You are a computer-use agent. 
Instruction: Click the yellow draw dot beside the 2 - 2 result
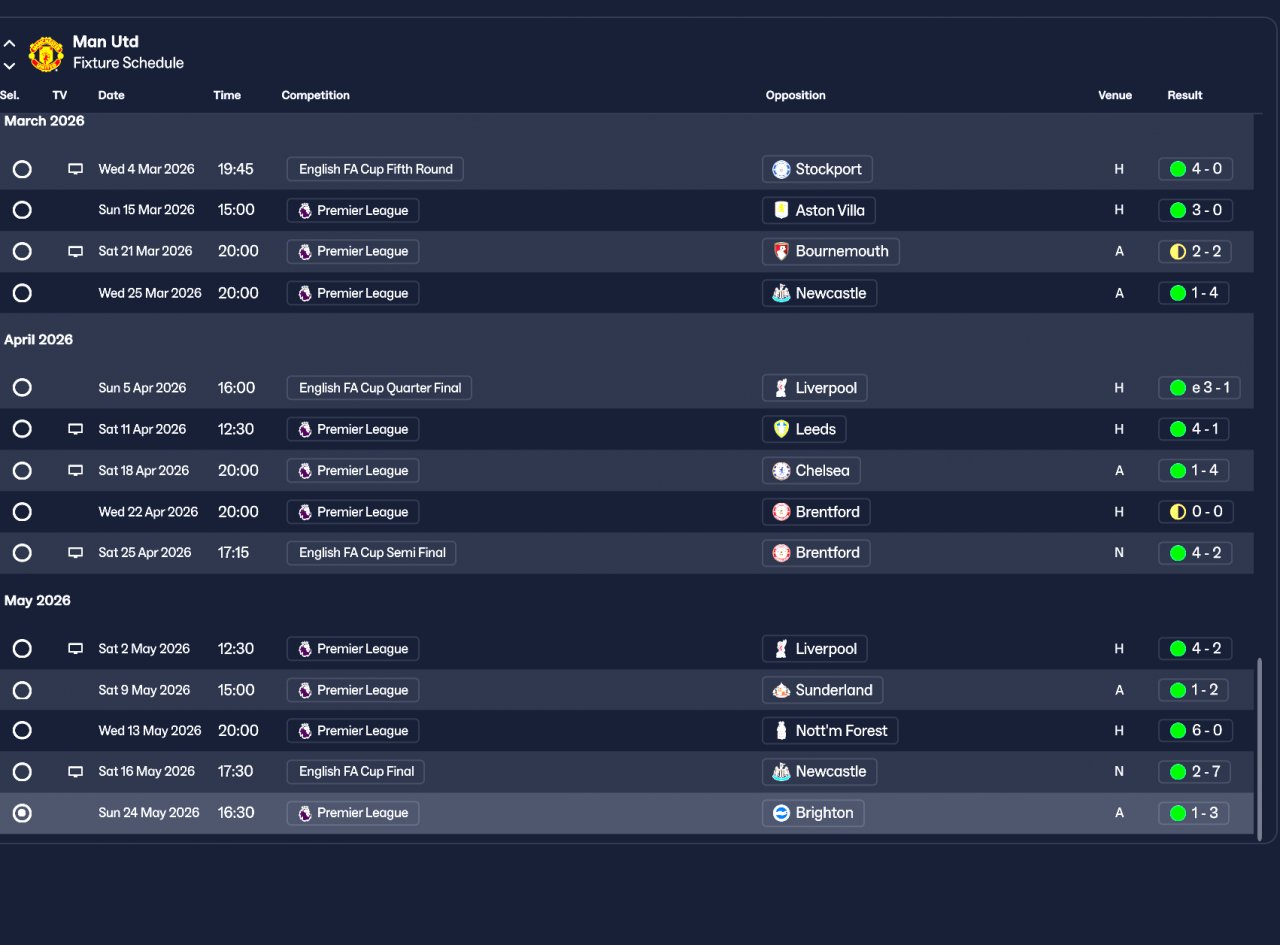1178,251
